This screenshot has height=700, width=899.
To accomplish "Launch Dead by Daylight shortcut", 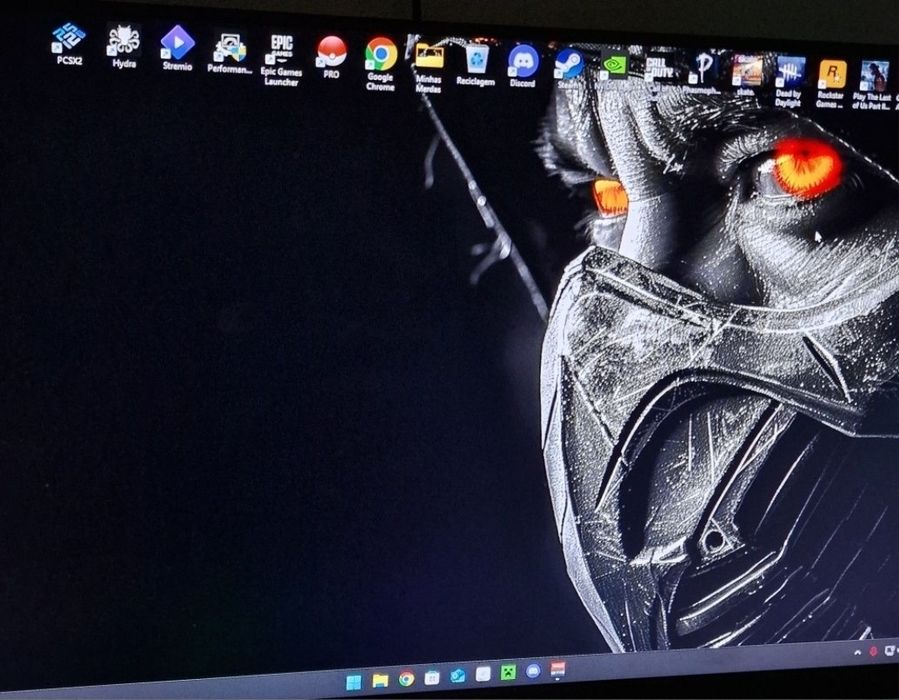I will (x=789, y=81).
